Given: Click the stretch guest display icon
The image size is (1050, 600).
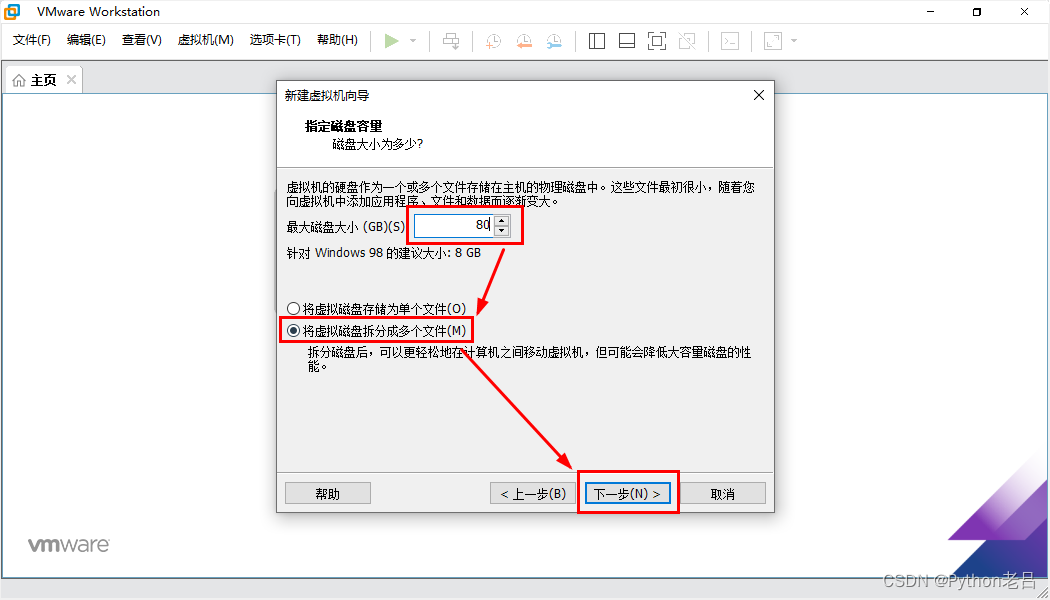Looking at the screenshot, I should (x=773, y=41).
